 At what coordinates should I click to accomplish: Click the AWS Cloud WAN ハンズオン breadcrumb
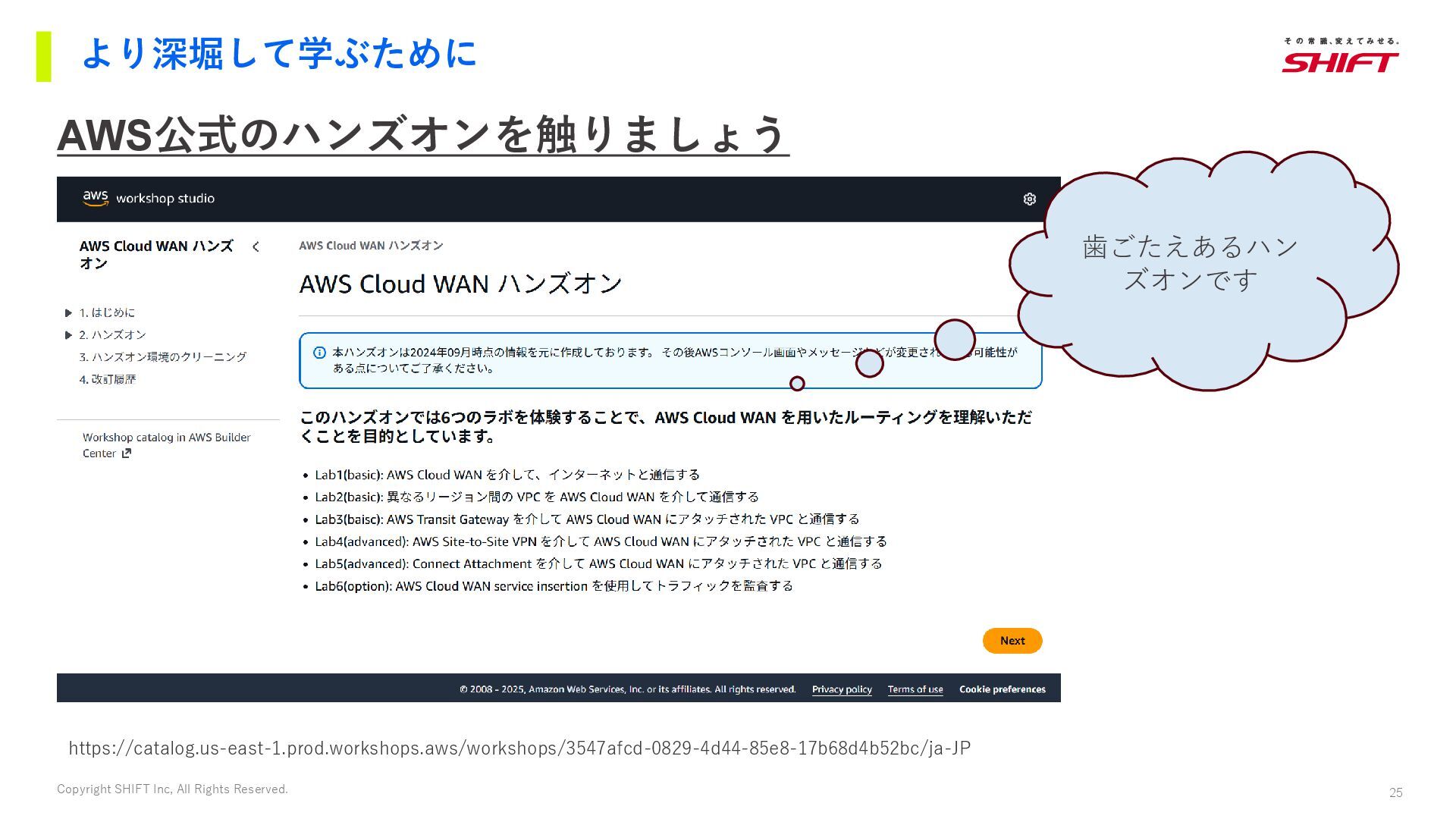pos(371,246)
